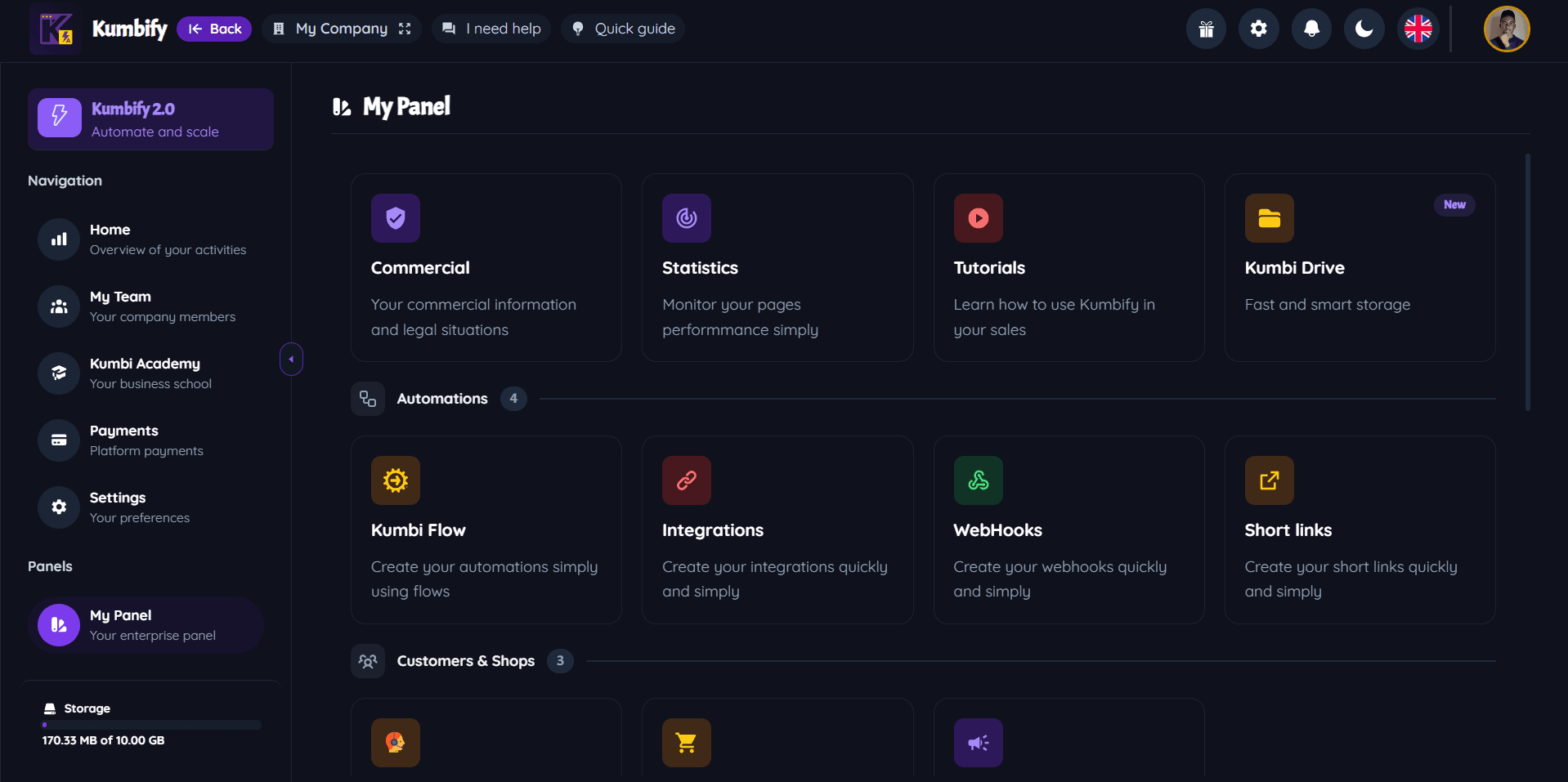Click the Automations count badge 4
The image size is (1568, 782).
coord(513,399)
